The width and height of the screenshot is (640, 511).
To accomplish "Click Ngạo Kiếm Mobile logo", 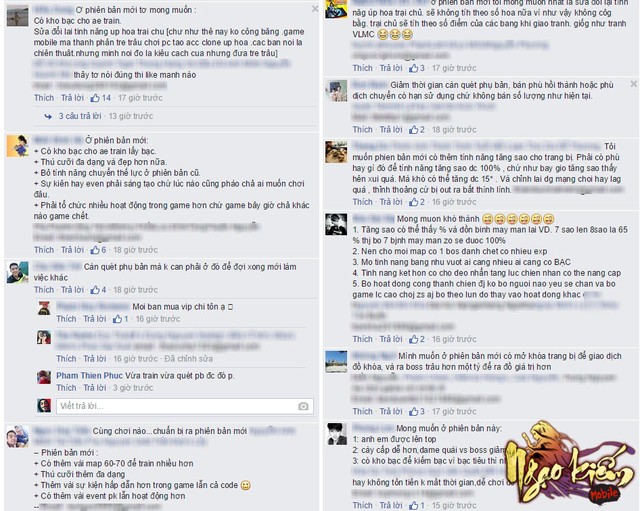I will pyautogui.click(x=569, y=463).
